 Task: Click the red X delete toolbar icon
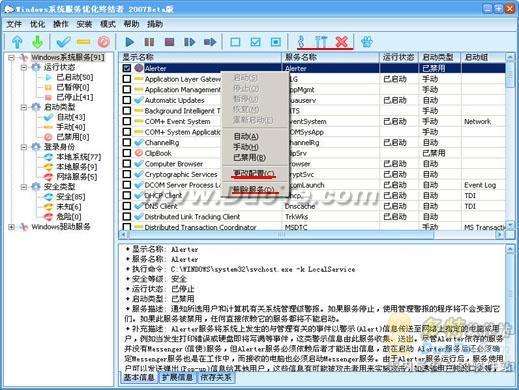[x=342, y=42]
